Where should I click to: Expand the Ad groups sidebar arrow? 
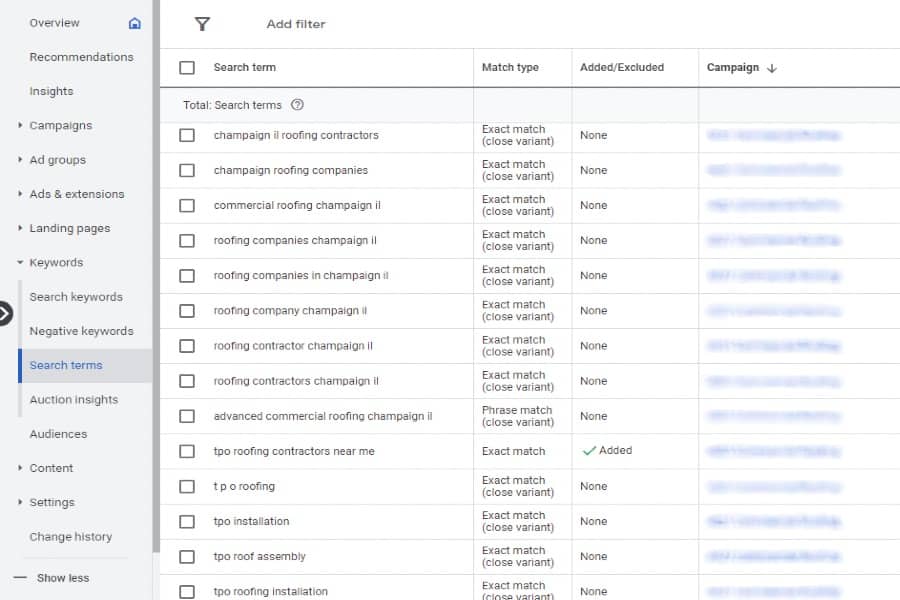tap(20, 160)
